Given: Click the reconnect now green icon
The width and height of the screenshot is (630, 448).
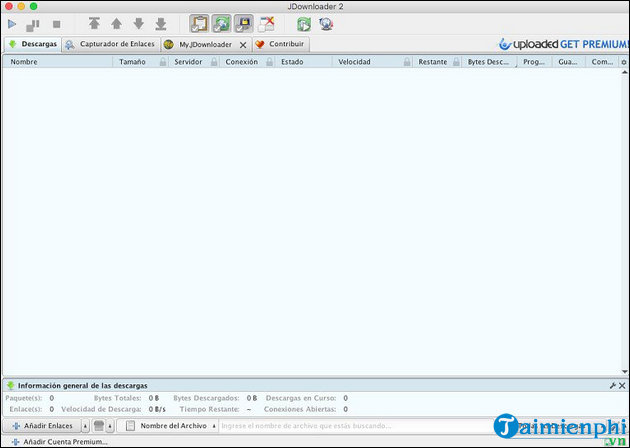Looking at the screenshot, I should point(304,24).
